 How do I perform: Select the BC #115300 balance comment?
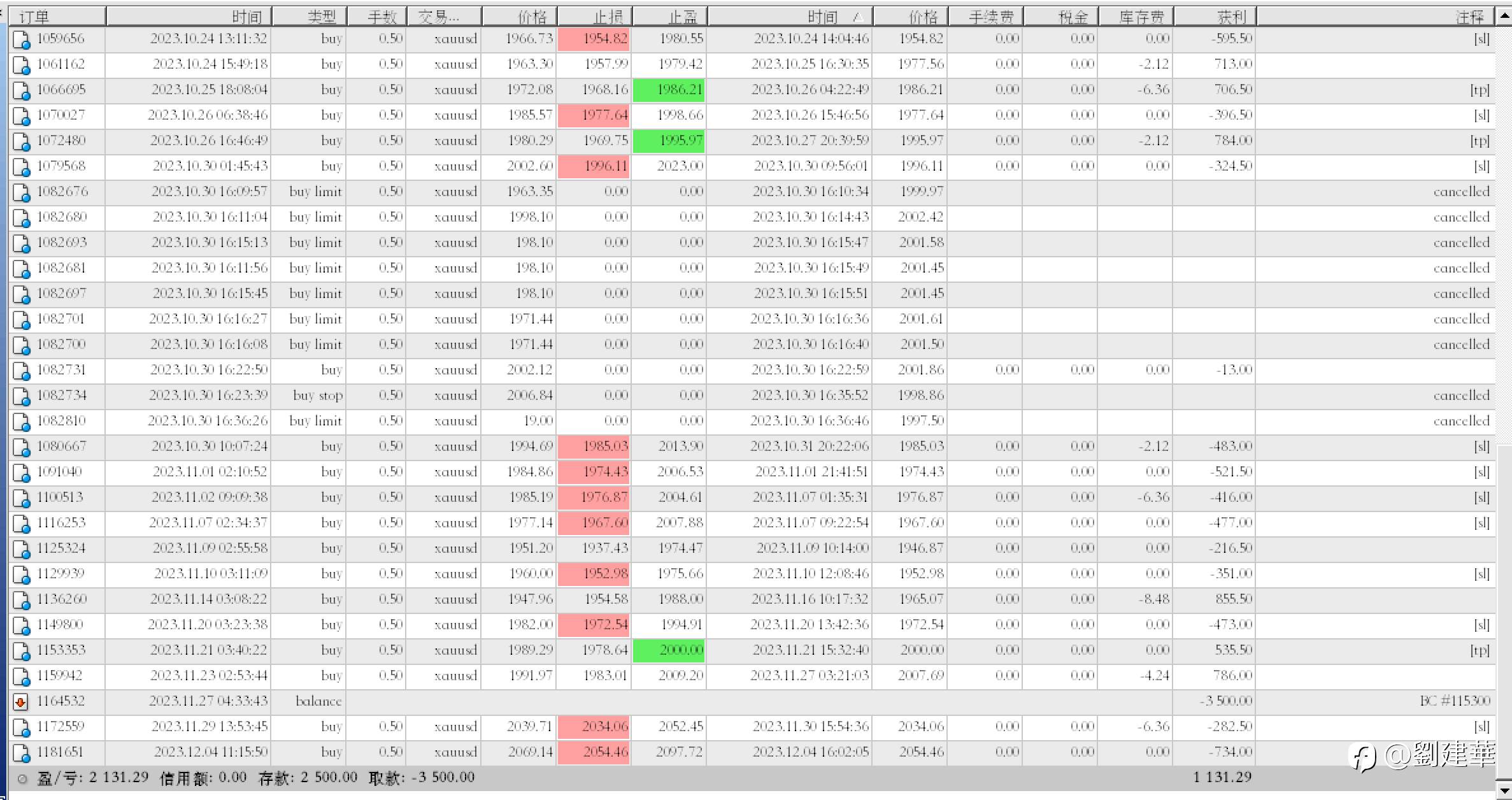point(1455,701)
